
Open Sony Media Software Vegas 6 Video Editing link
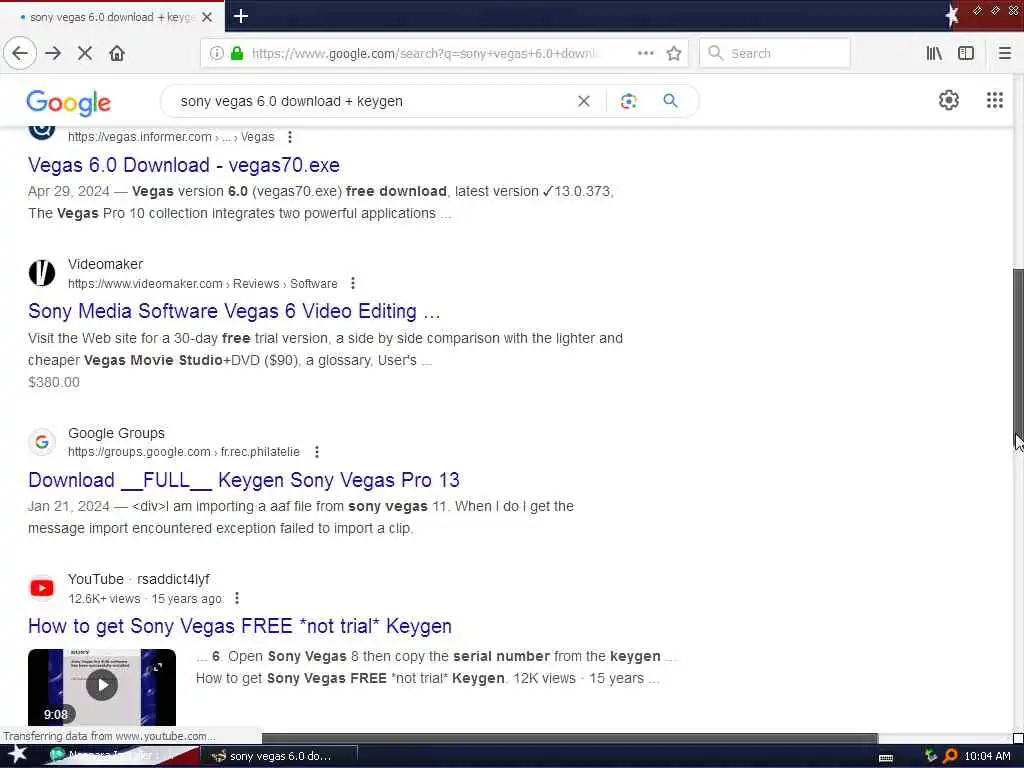[234, 311]
